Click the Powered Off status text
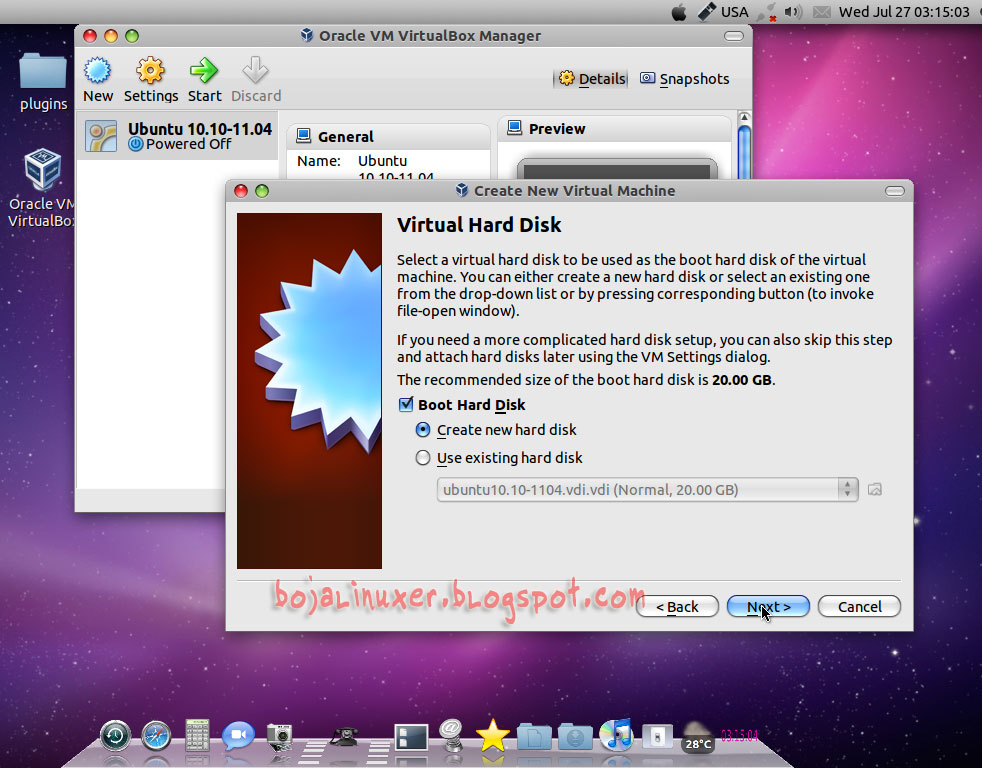Screen dimensions: 982x768 point(189,144)
